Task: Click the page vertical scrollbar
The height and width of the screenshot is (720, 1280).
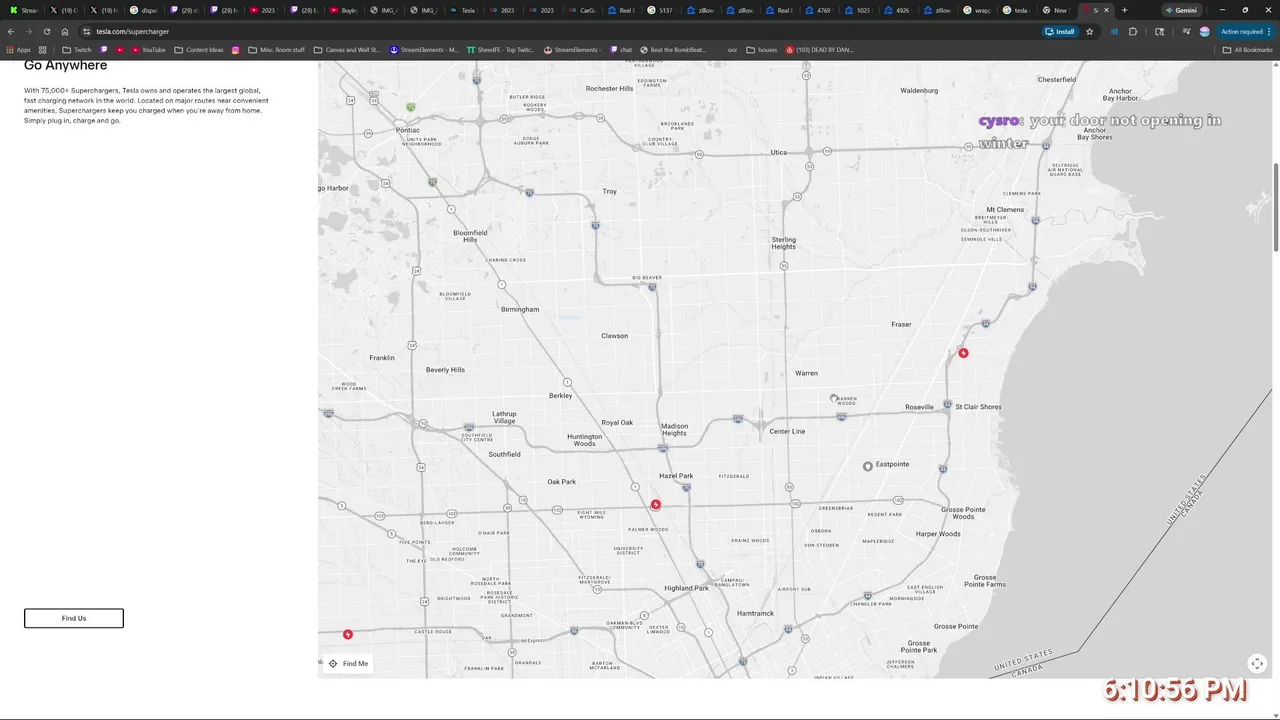Action: point(1275,206)
